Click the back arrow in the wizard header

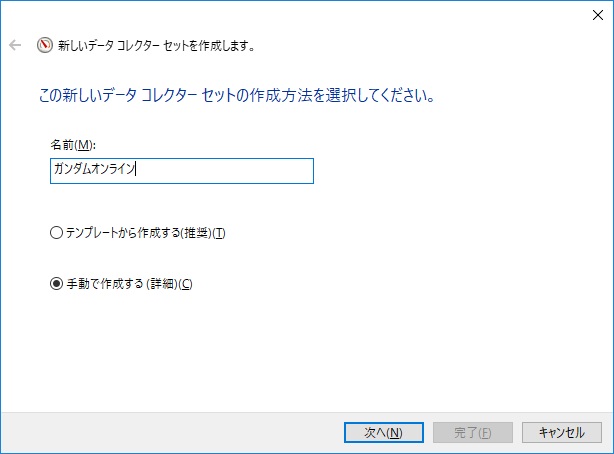pos(15,45)
